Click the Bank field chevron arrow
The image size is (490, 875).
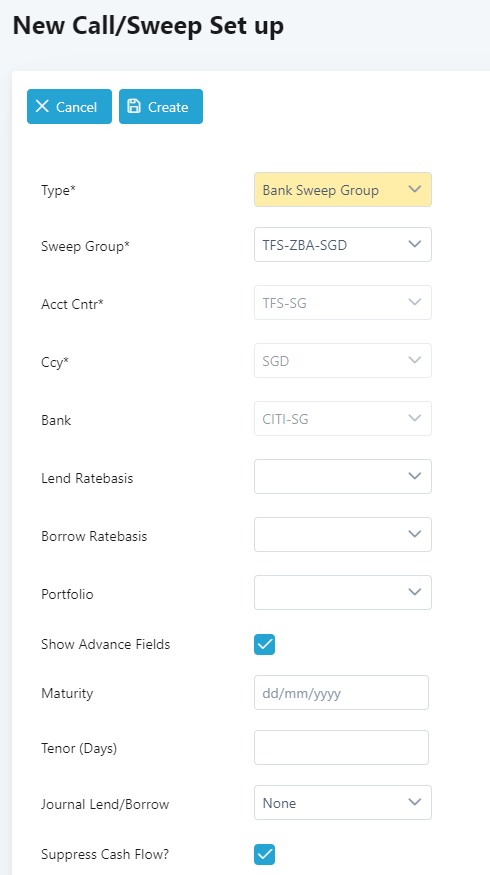(414, 418)
